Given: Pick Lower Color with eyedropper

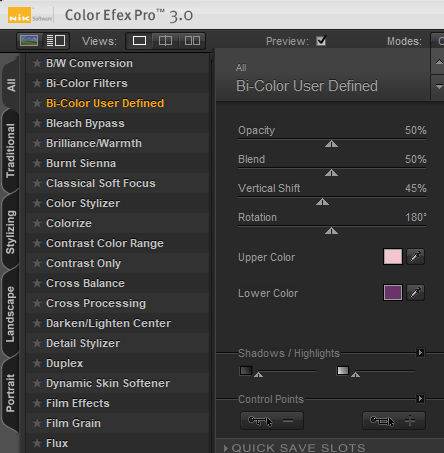Looking at the screenshot, I should pyautogui.click(x=415, y=293).
